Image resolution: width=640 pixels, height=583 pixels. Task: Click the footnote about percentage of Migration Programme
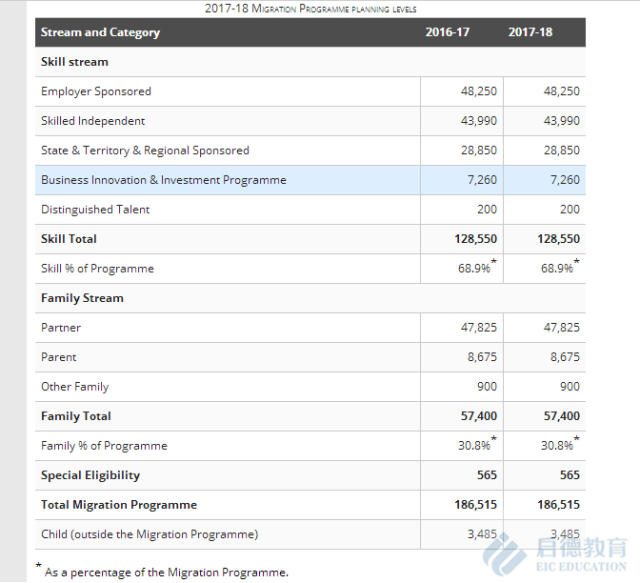165,572
